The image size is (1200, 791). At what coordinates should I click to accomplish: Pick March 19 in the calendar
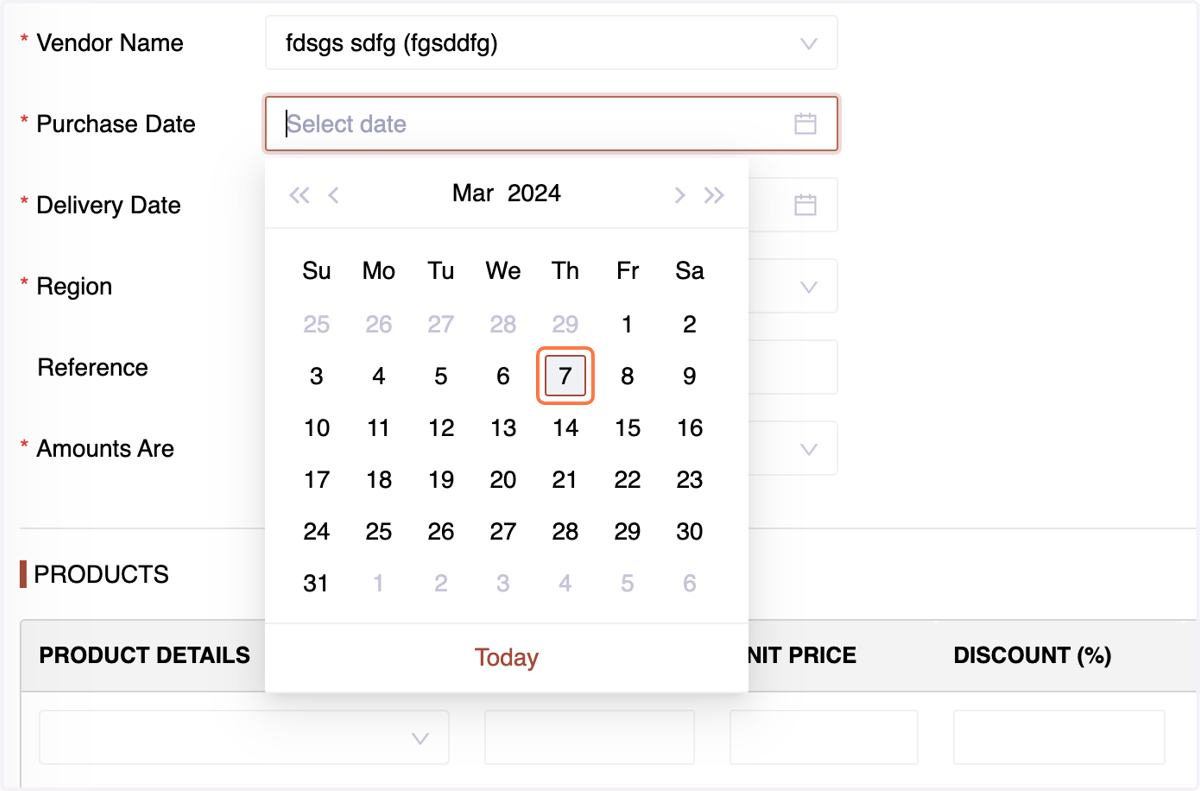click(441, 480)
